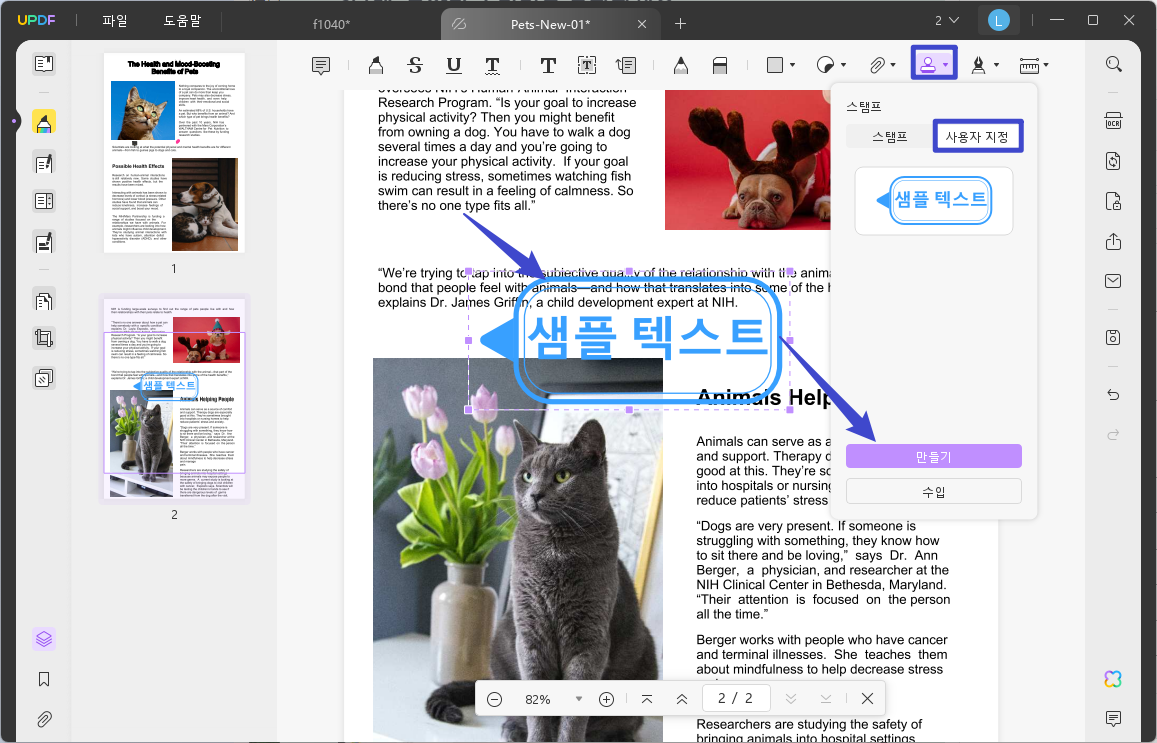
Task: Switch to comment mode highlighter icon
Action: [44, 122]
